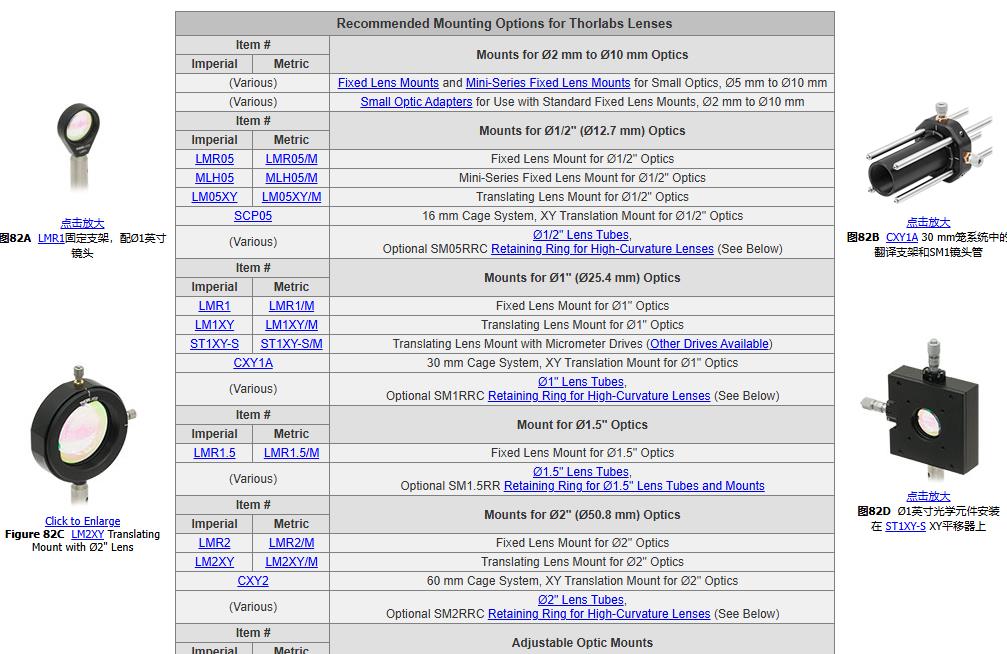
Task: Click 'Mount for Ø1.5" Optics' header
Action: tap(582, 425)
